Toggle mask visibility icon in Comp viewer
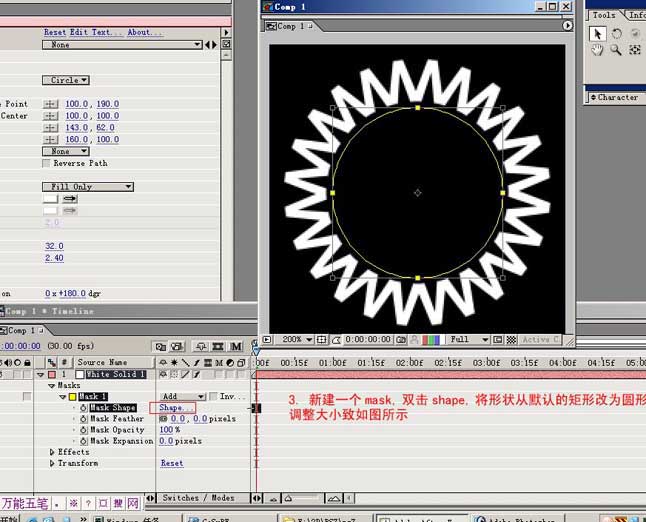Image resolution: width=646 pixels, height=522 pixels. click(x=336, y=339)
